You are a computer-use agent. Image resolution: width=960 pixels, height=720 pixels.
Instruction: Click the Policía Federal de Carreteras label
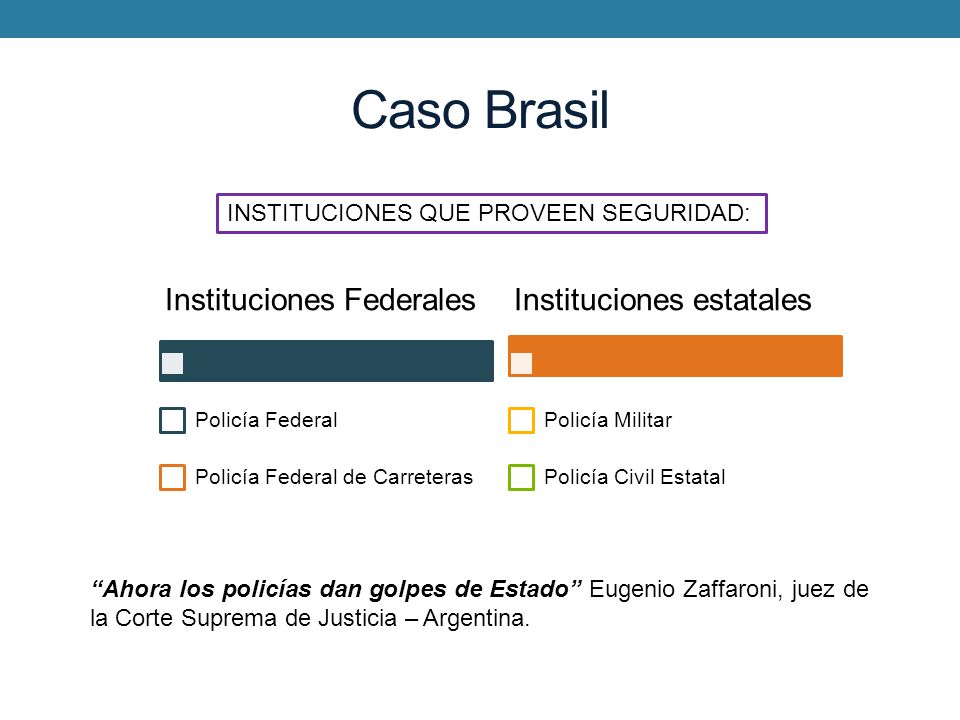pos(334,477)
